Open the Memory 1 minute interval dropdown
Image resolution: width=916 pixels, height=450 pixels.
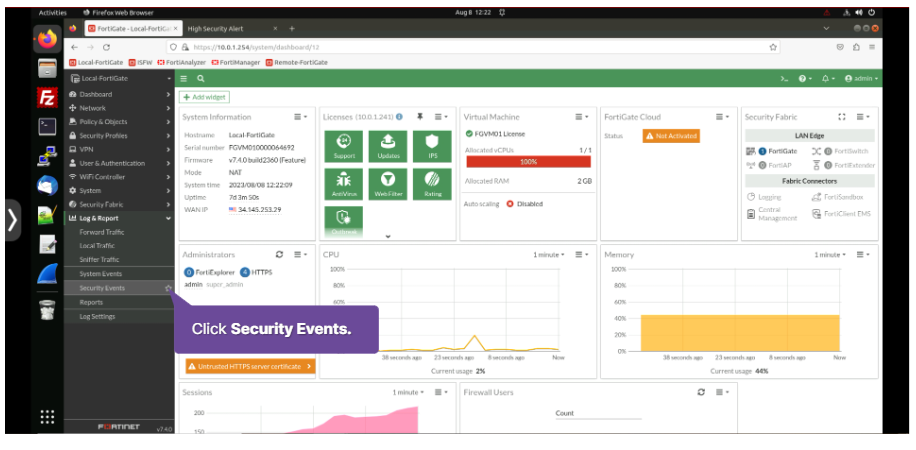coord(830,255)
